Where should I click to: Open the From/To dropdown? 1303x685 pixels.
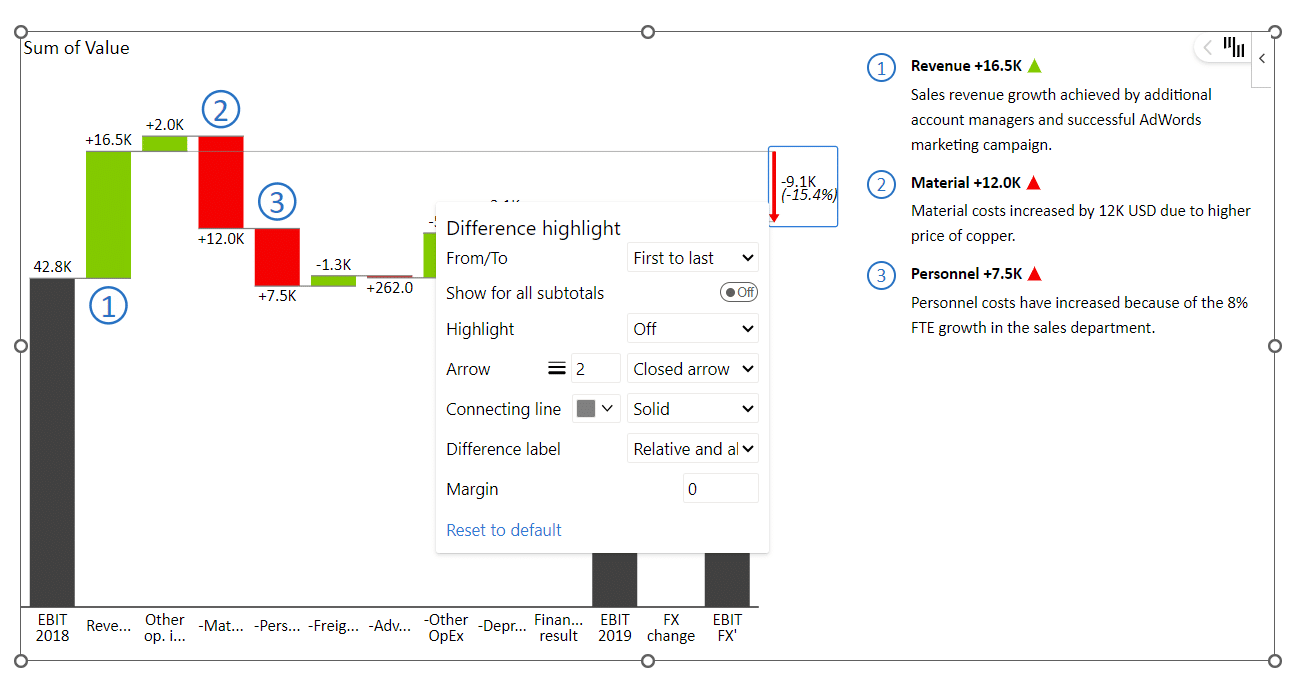pyautogui.click(x=693, y=257)
